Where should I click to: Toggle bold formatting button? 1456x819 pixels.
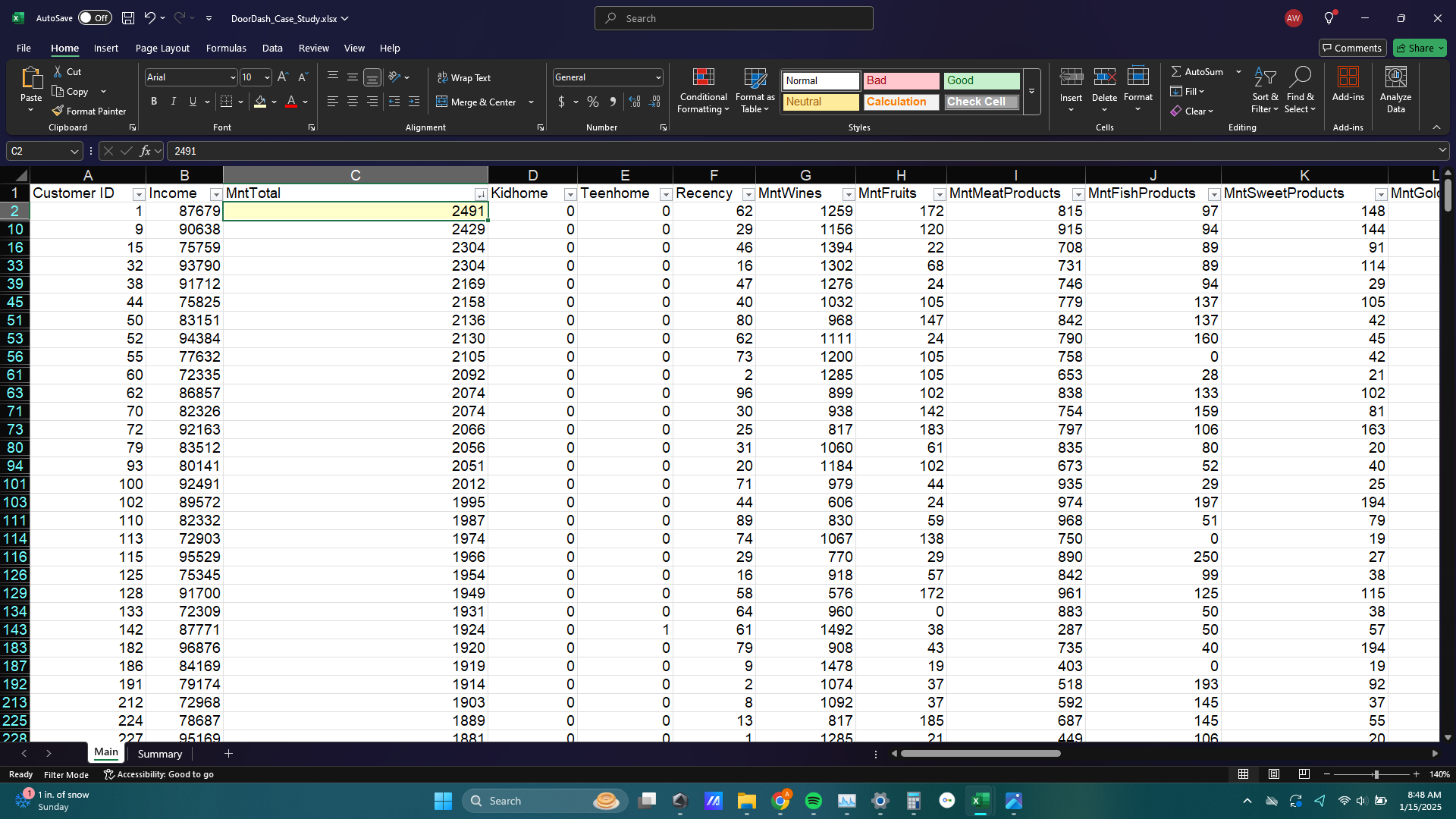tap(154, 102)
